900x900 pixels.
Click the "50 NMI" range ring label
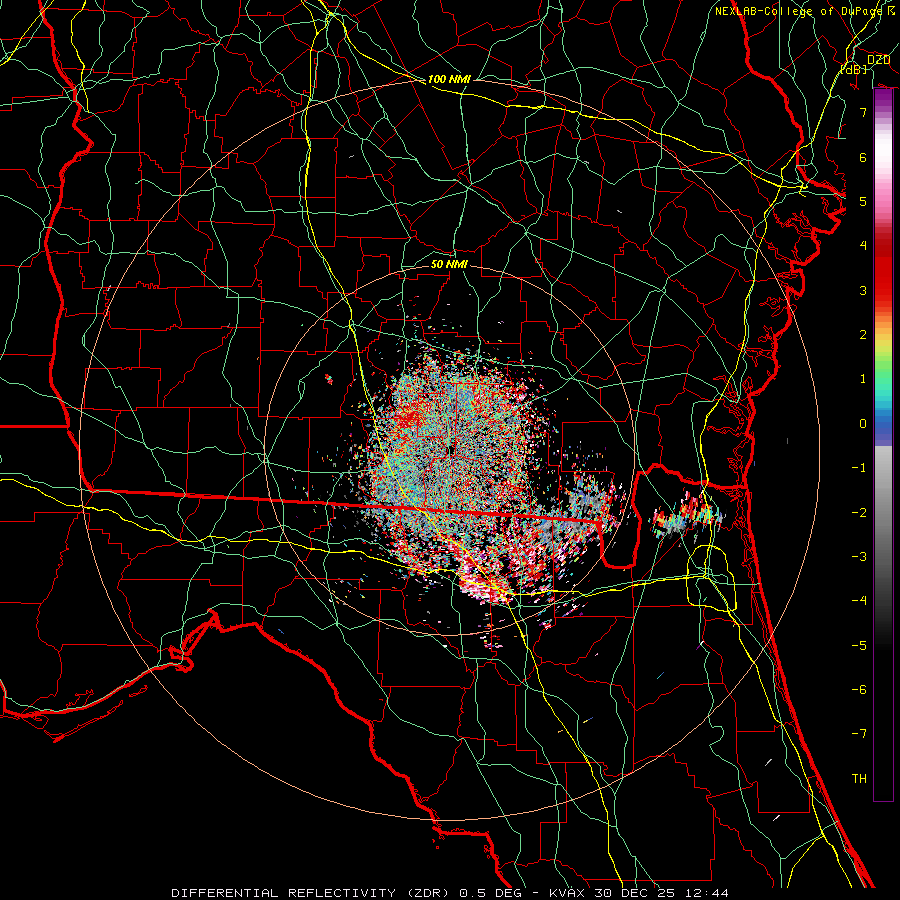[449, 264]
